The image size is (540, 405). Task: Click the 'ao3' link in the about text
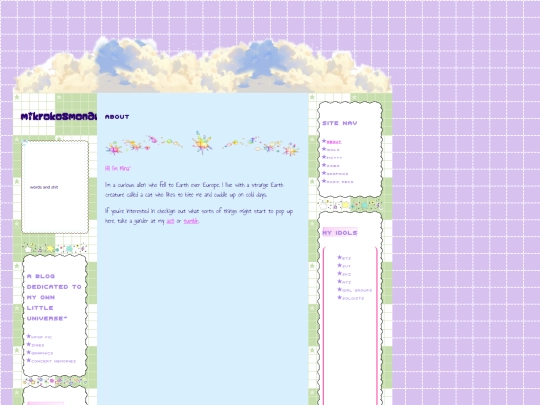(170, 221)
